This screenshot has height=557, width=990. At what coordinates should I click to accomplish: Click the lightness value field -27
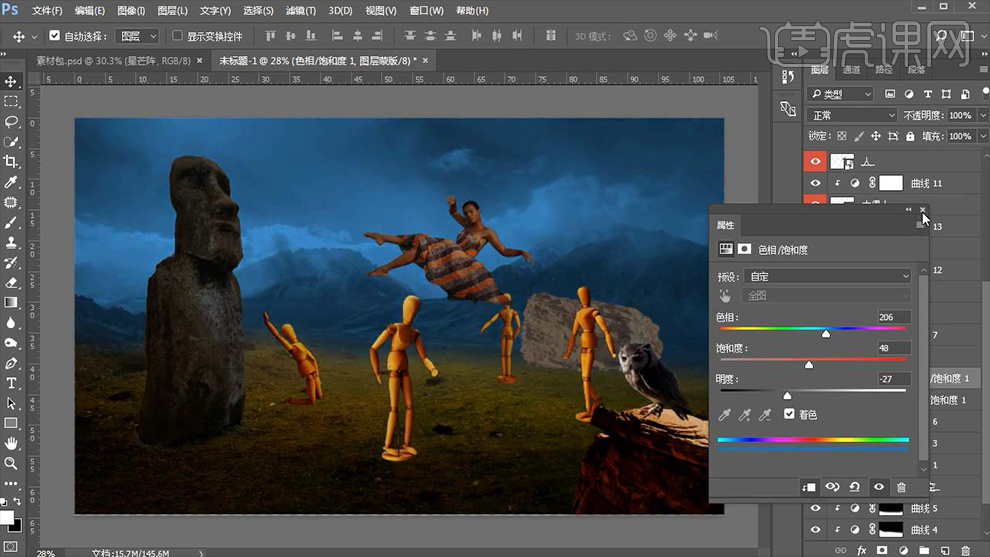coord(893,379)
